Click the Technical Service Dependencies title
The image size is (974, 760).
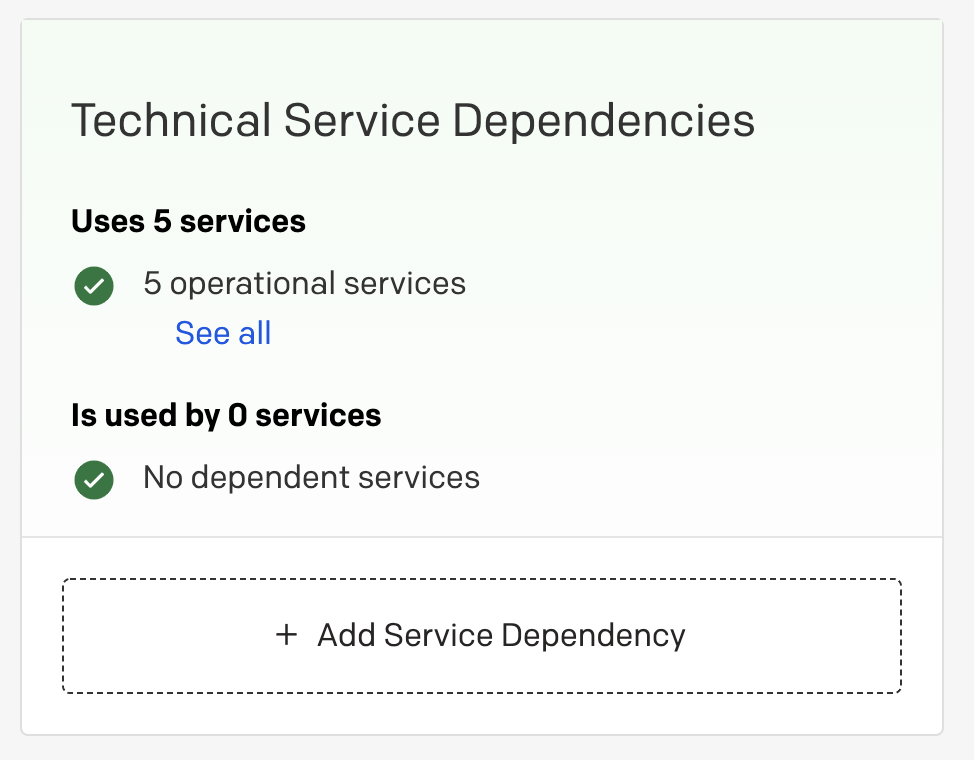(413, 122)
